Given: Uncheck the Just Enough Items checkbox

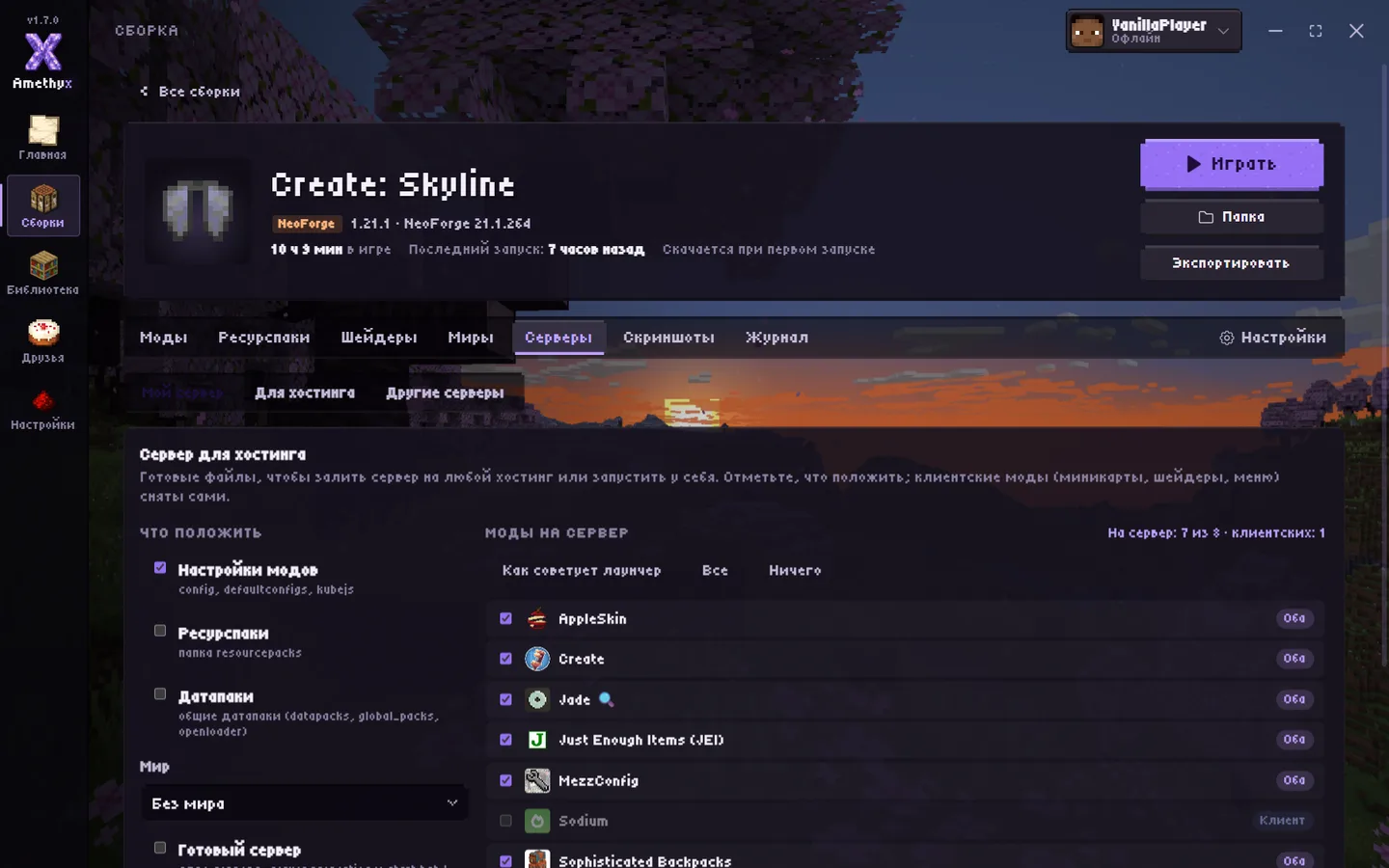Looking at the screenshot, I should pos(505,740).
